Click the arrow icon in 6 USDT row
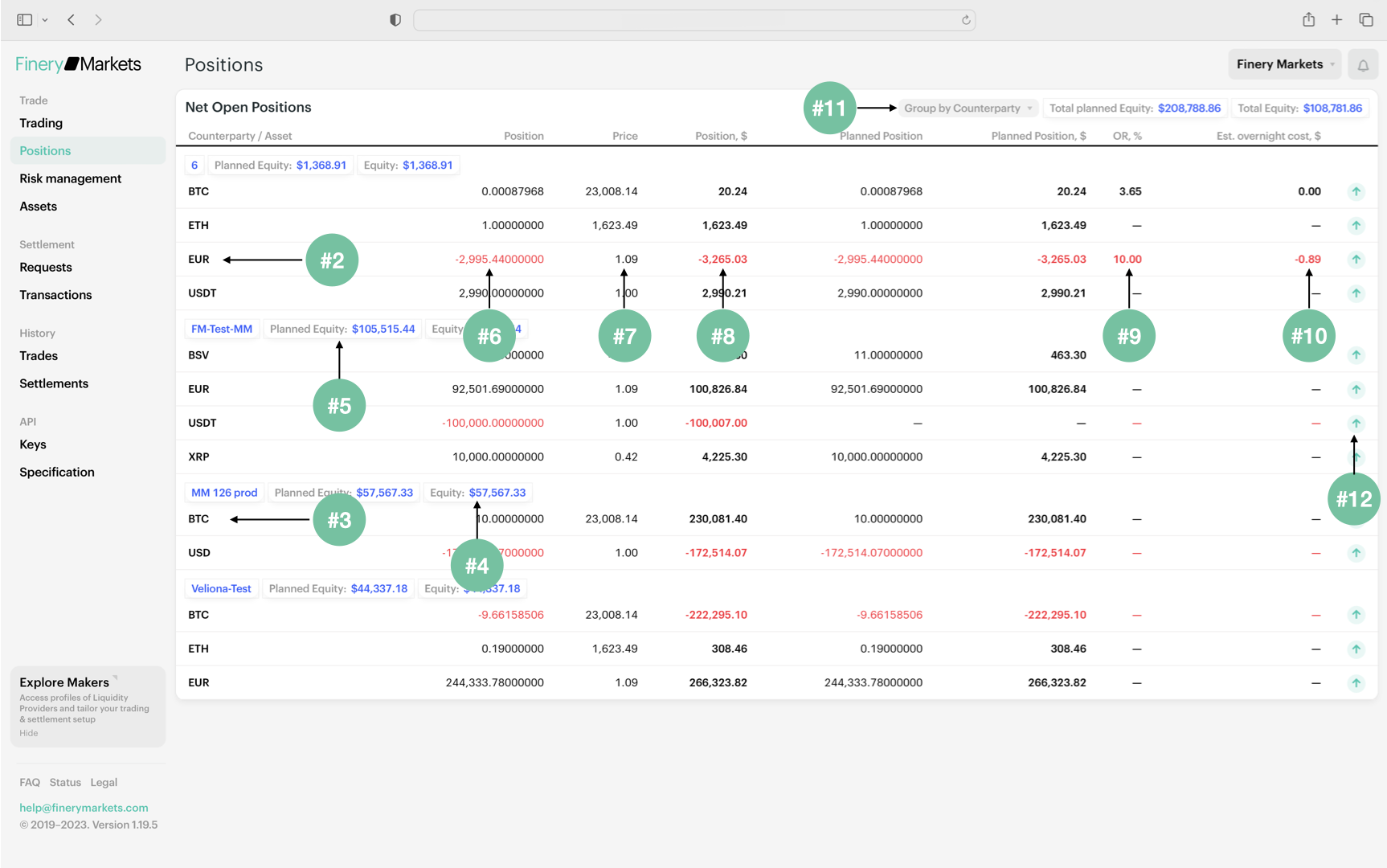1387x868 pixels. (x=1356, y=293)
